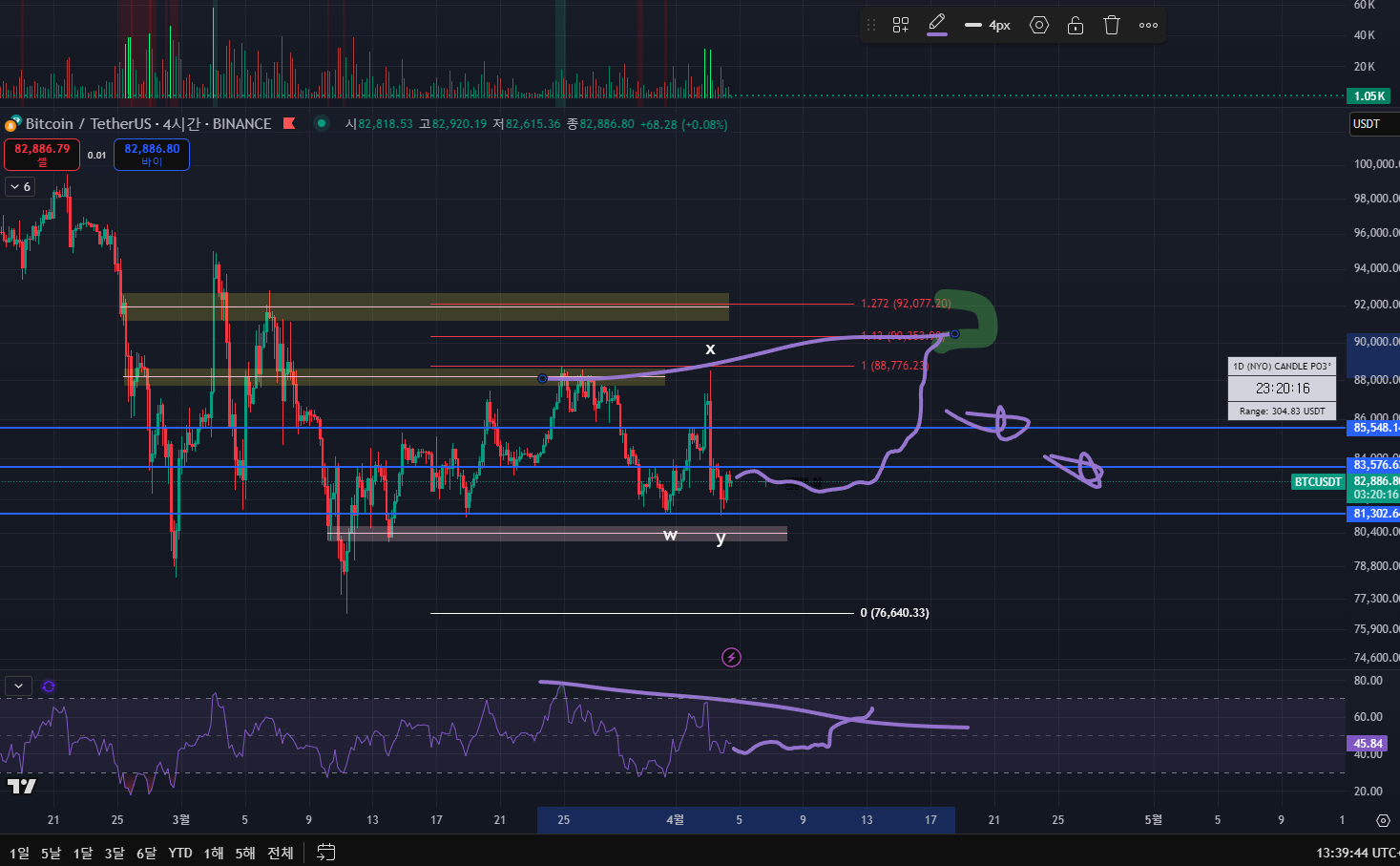Click the 1D (NYO) CANDLE PO3 table
The width and height of the screenshot is (1400, 866).
pos(1282,389)
